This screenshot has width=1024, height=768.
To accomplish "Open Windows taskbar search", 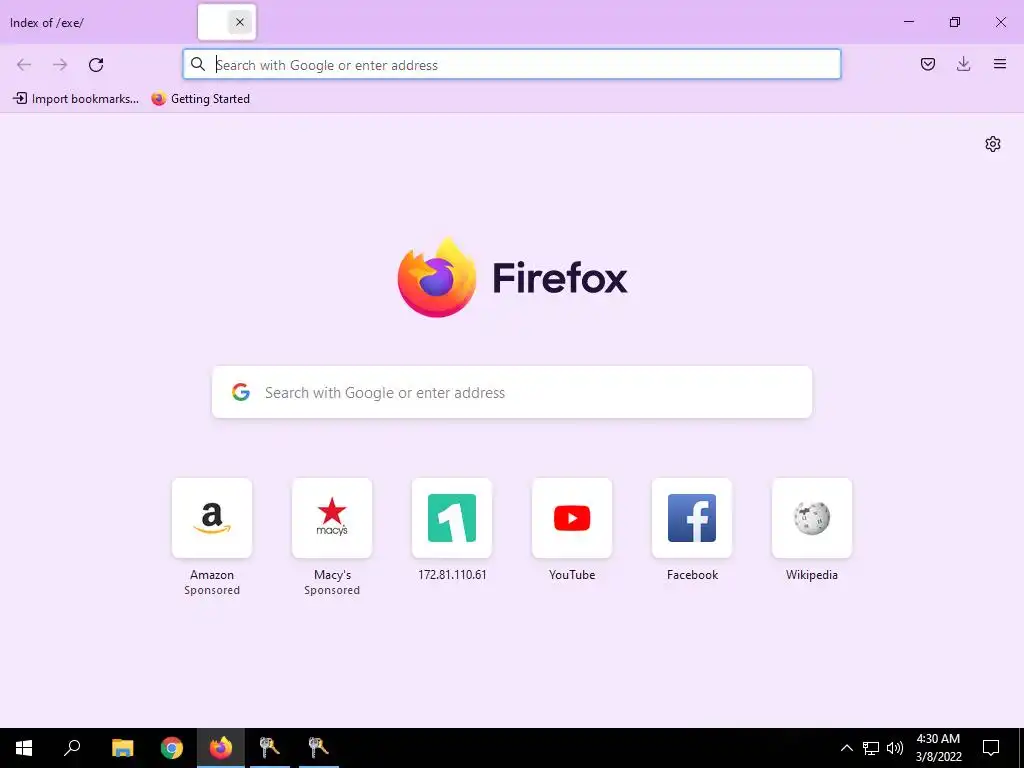I will pos(72,748).
